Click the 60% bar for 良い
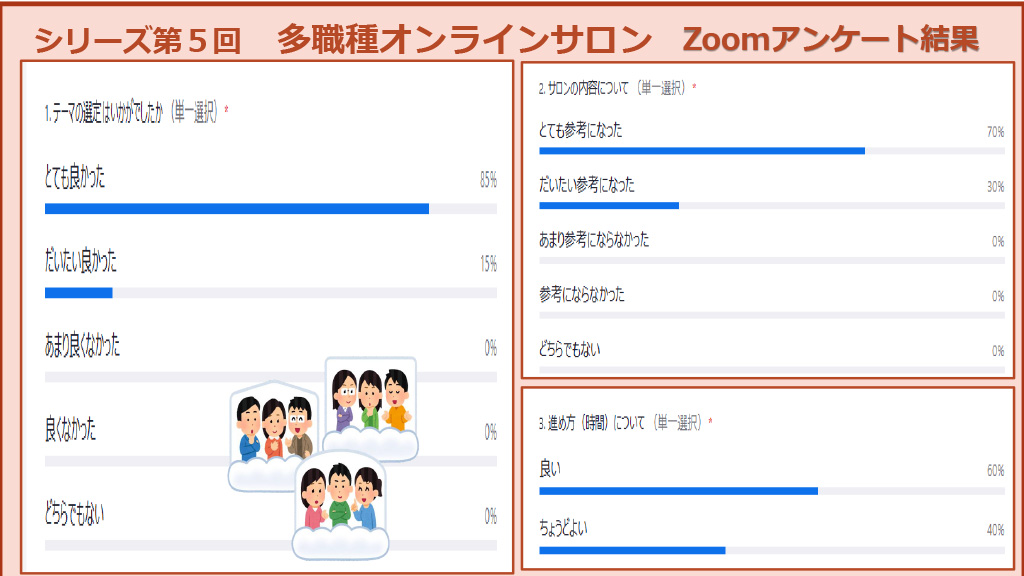1024x576 pixels. (678, 491)
